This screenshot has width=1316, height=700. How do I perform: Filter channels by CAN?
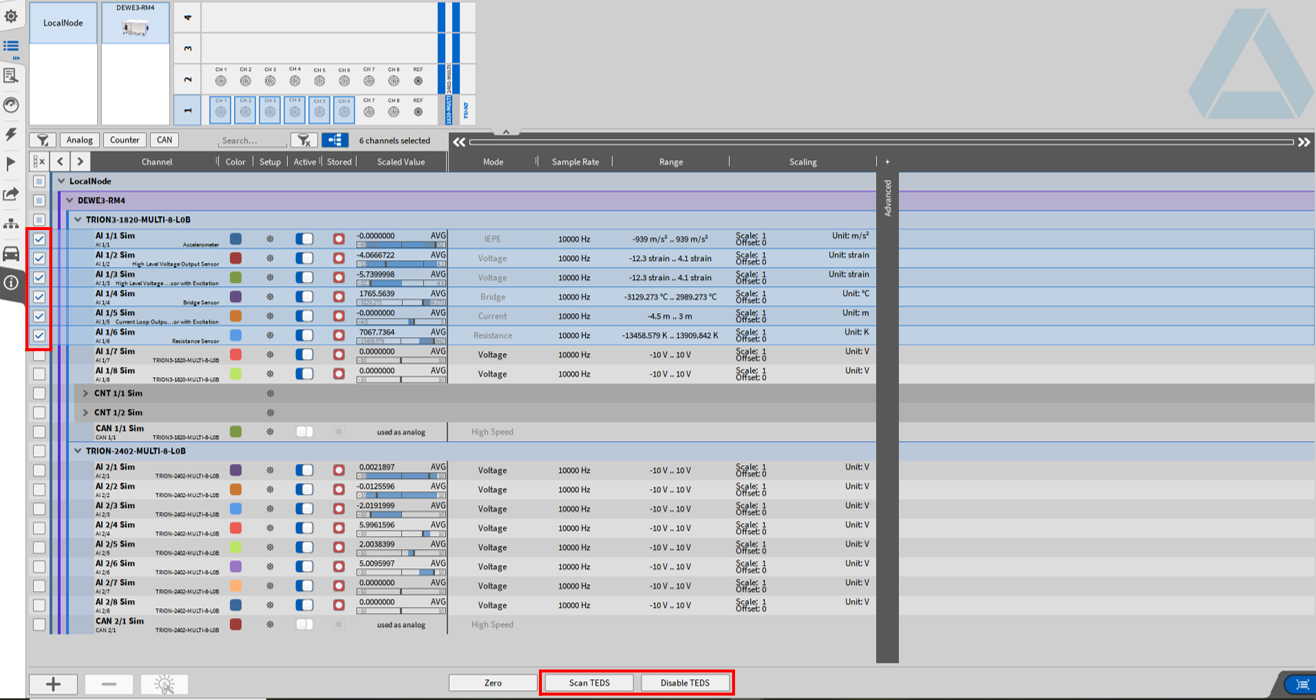click(165, 141)
